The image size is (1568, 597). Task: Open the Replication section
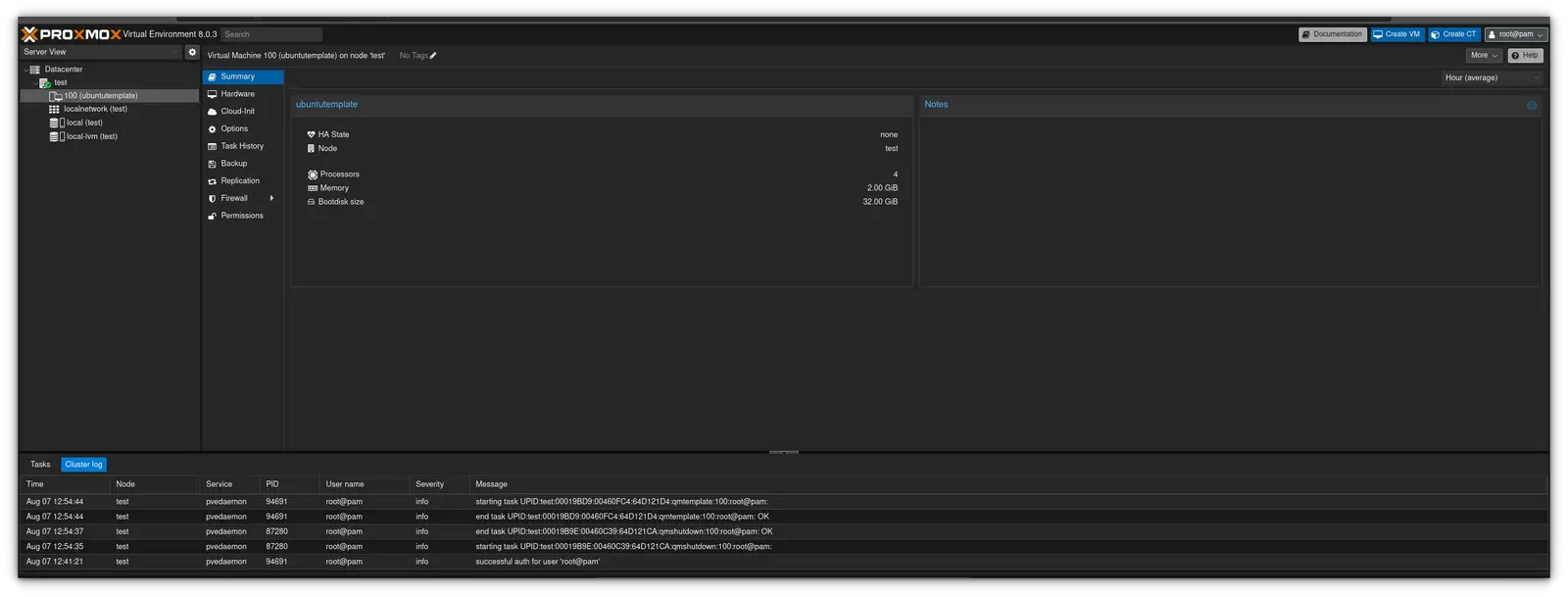pos(240,181)
